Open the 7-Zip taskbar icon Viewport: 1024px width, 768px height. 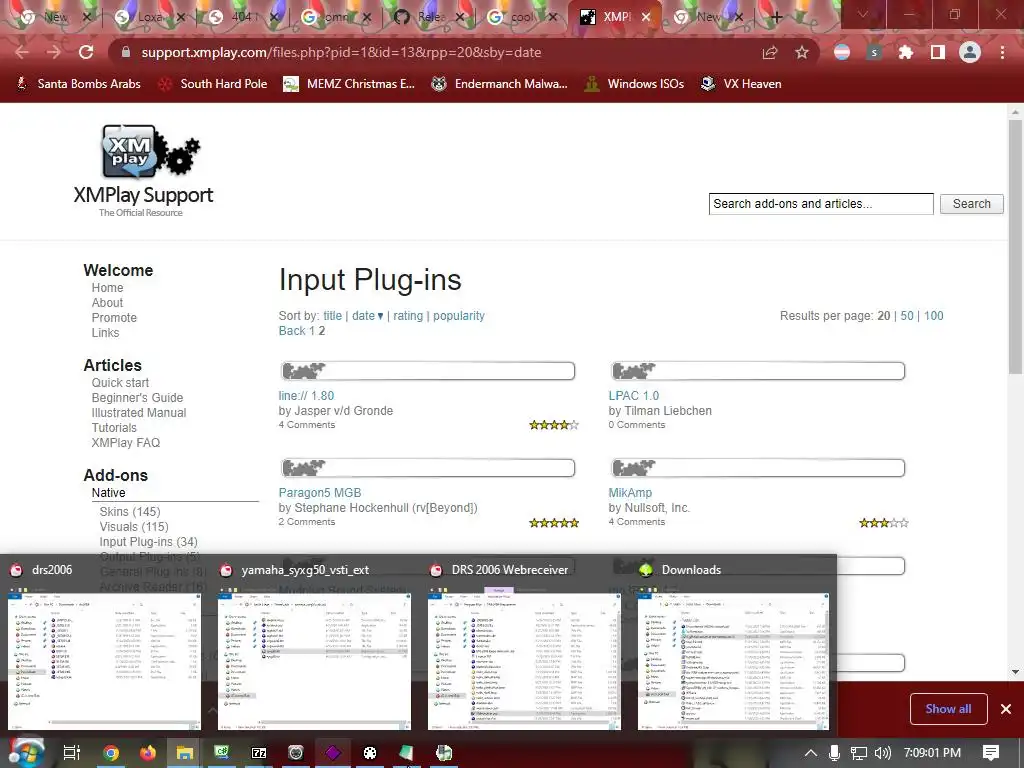tap(259, 753)
